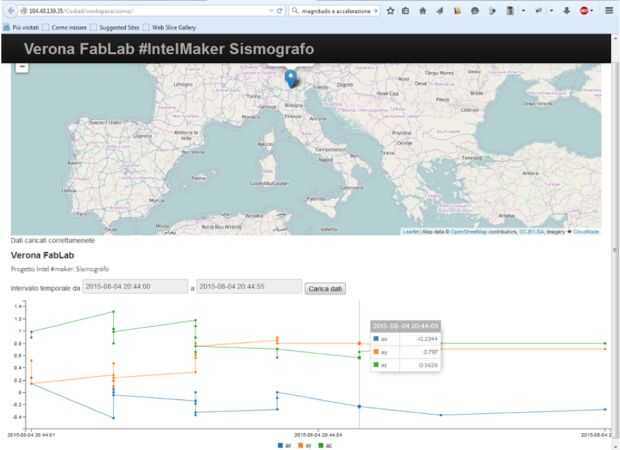Reload the page with the refresh icon
Screen dimensions: 620x450
click(280, 11)
